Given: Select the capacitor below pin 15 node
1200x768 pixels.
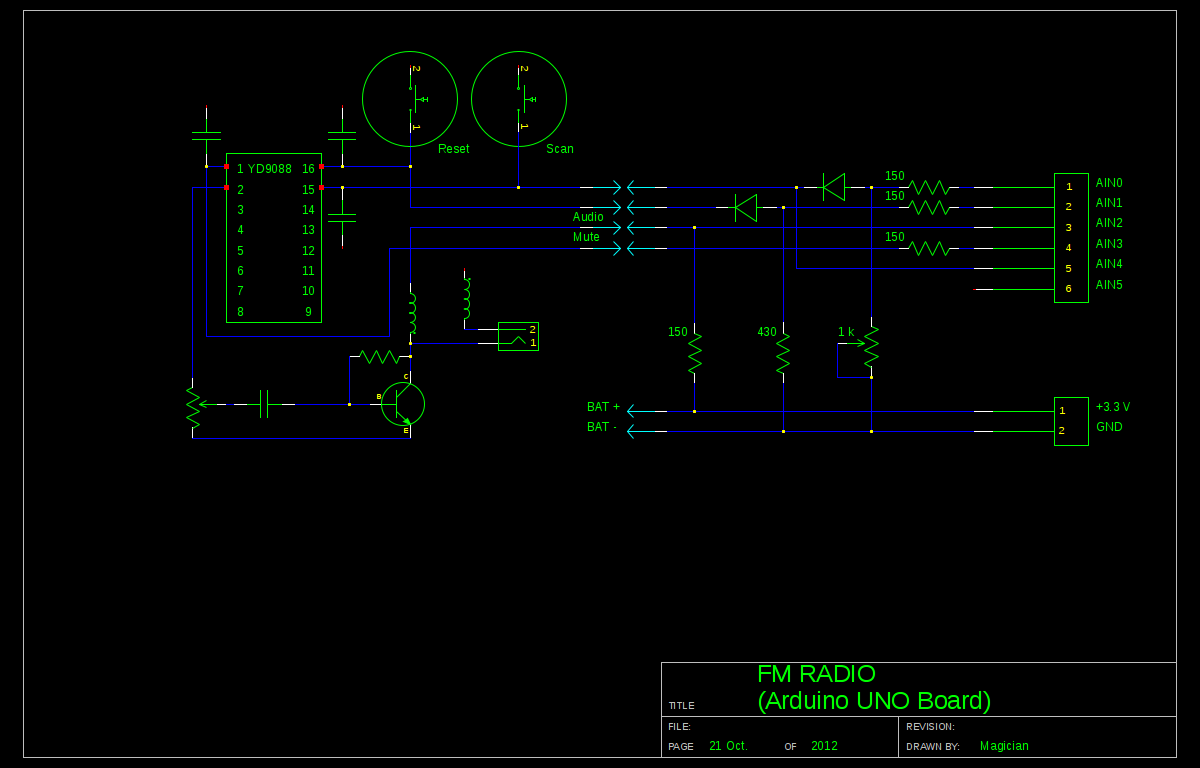Looking at the screenshot, I should (x=342, y=217).
